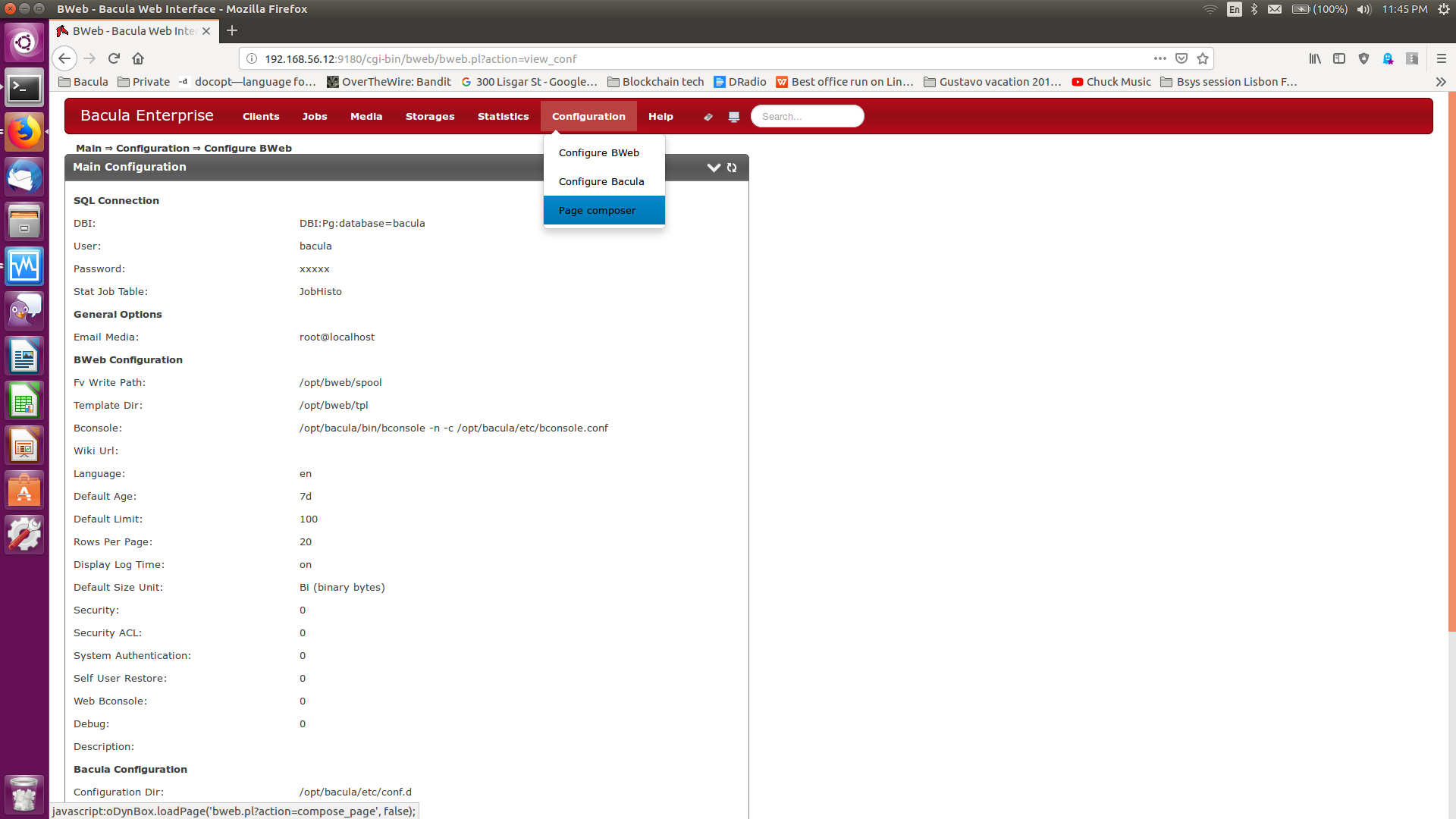
Task: Open Ubuntu Software from the dock
Action: coord(24,490)
